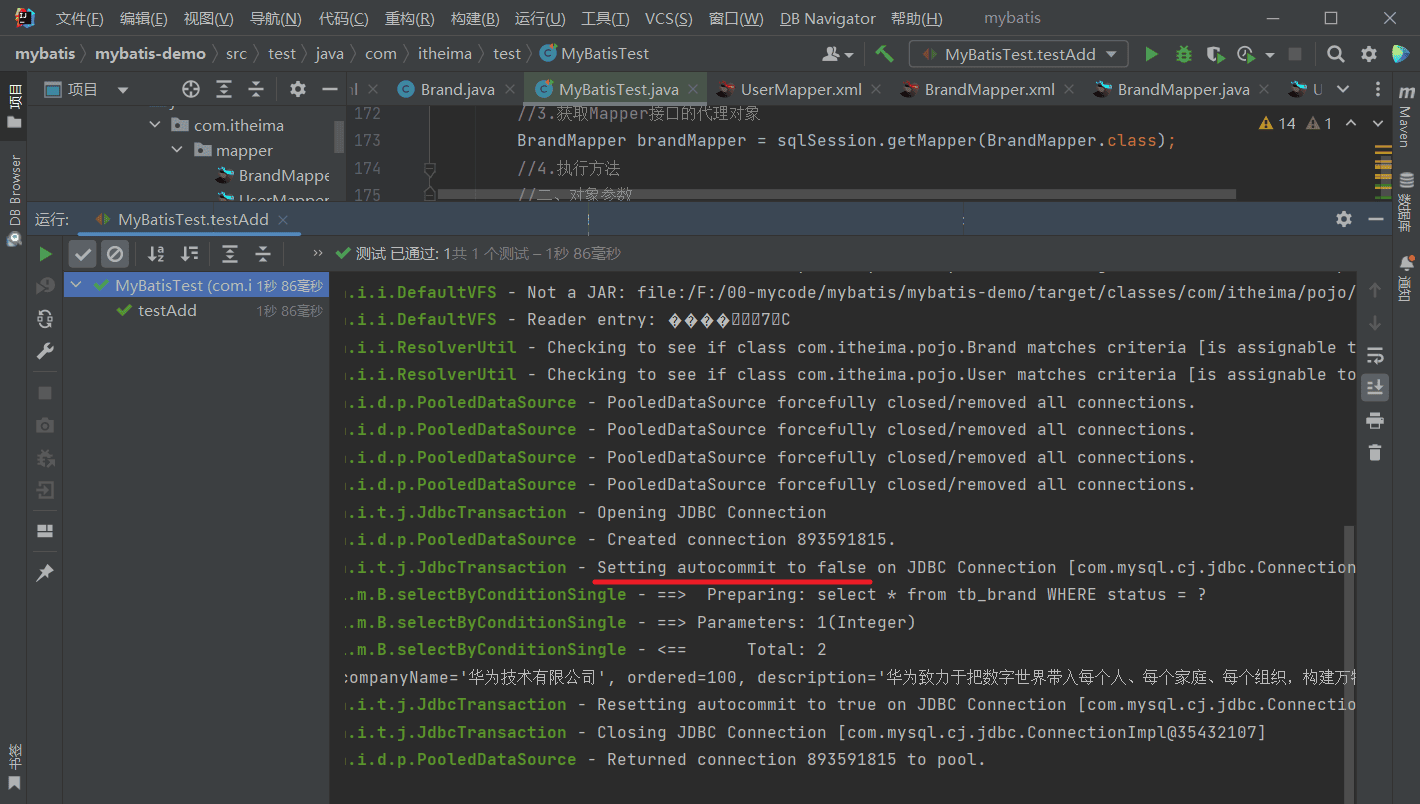Switch to the BrandMapper.xml editor tab
This screenshot has height=804, width=1420.
tap(988, 89)
